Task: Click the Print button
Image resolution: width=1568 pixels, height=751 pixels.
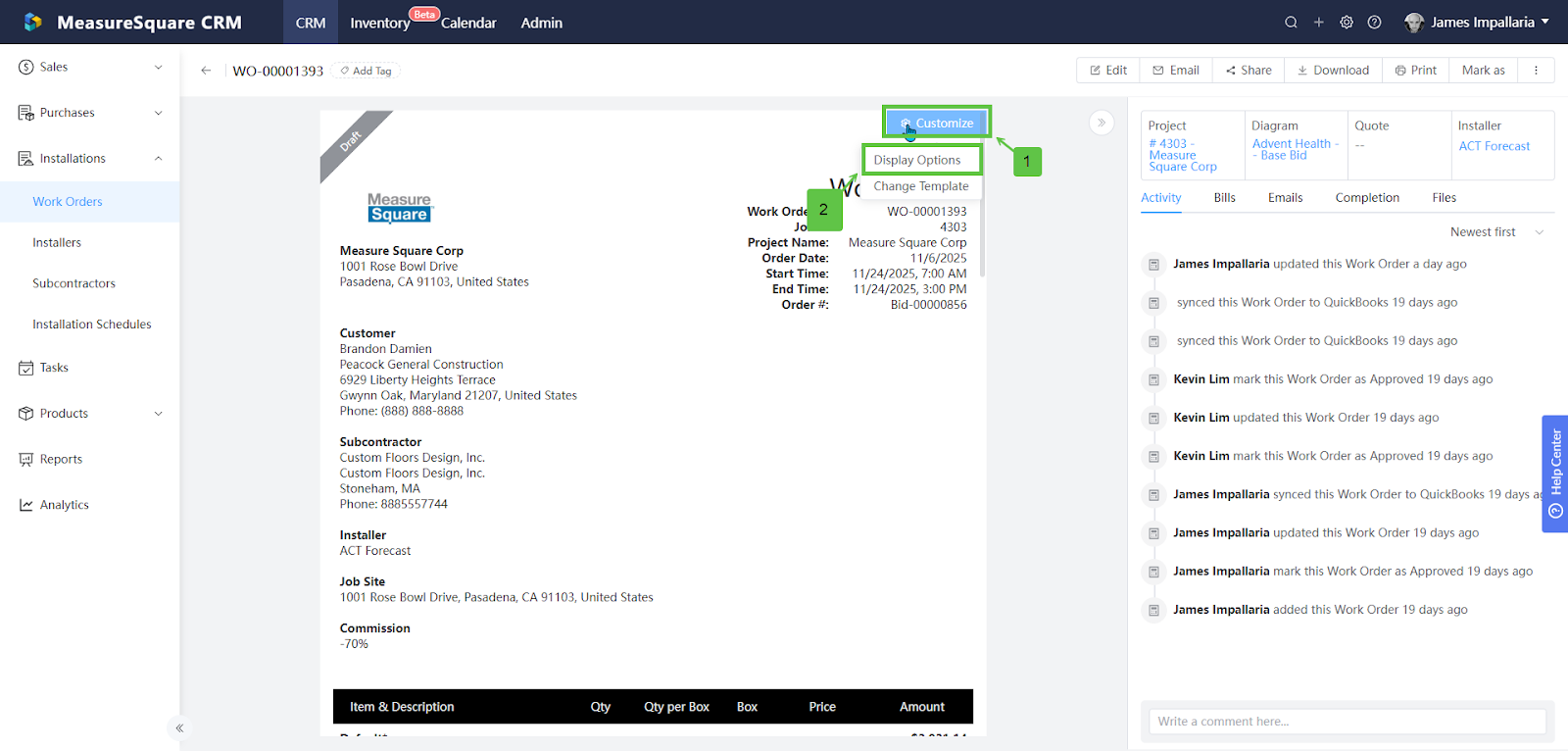Action: [x=1416, y=71]
